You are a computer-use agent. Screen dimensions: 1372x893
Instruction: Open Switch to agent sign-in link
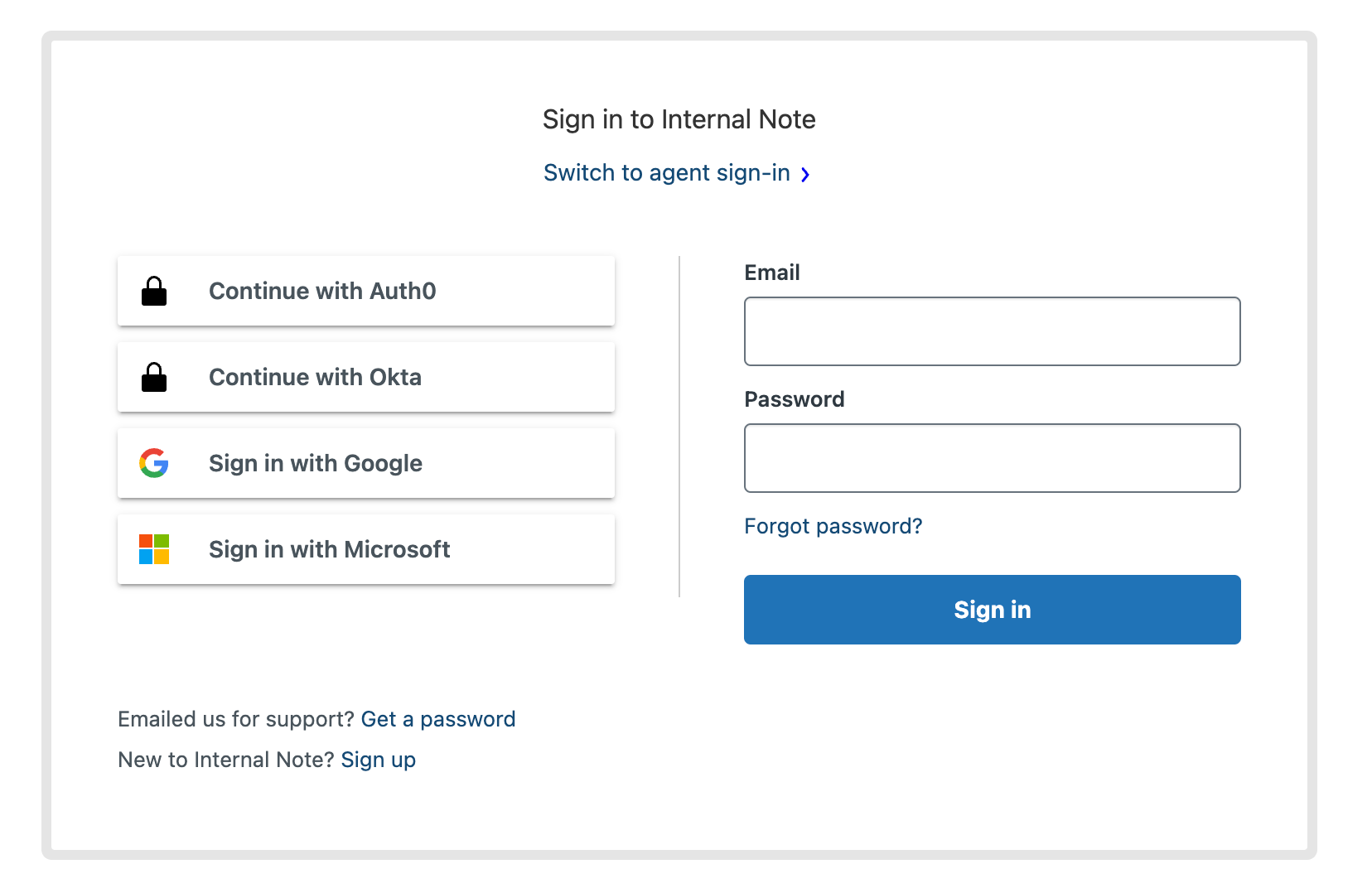(x=666, y=173)
